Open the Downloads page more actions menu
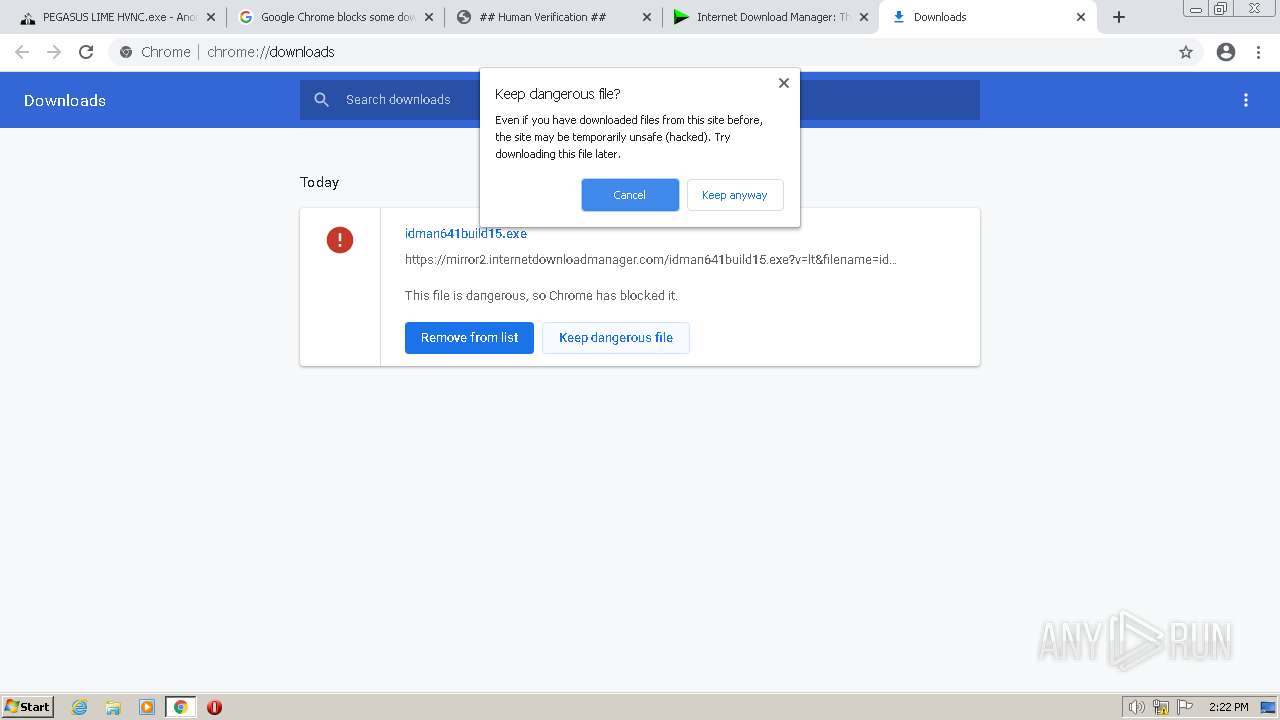1280x720 pixels. (1246, 100)
